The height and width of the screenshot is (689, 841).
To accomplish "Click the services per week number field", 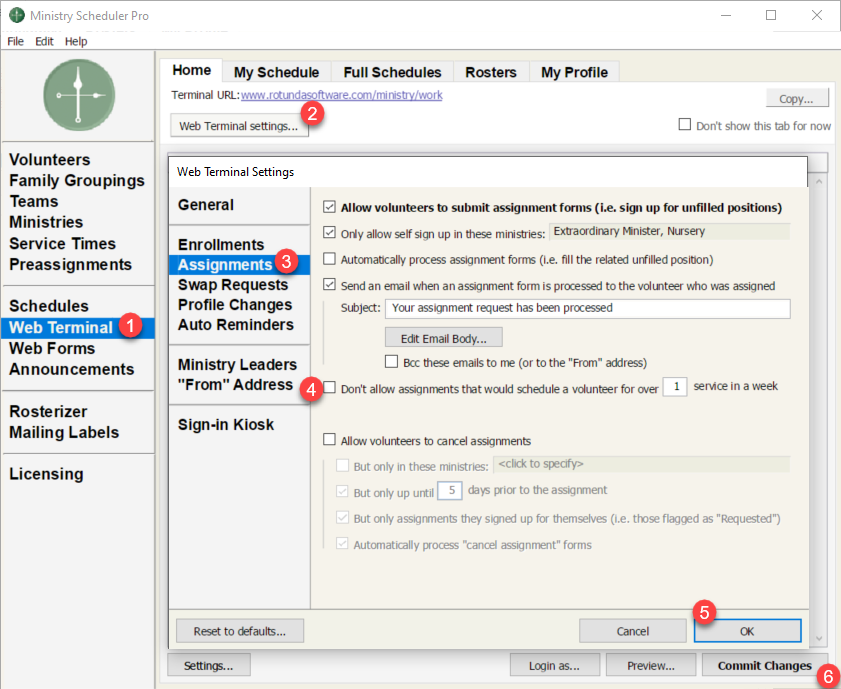I will pyautogui.click(x=674, y=386).
